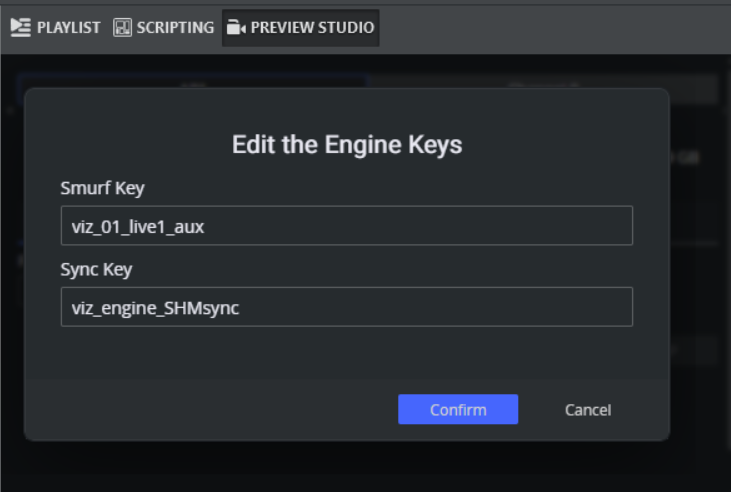Viewport: 731px width, 492px height.
Task: Click the Scripting panel icon
Action: 122,27
